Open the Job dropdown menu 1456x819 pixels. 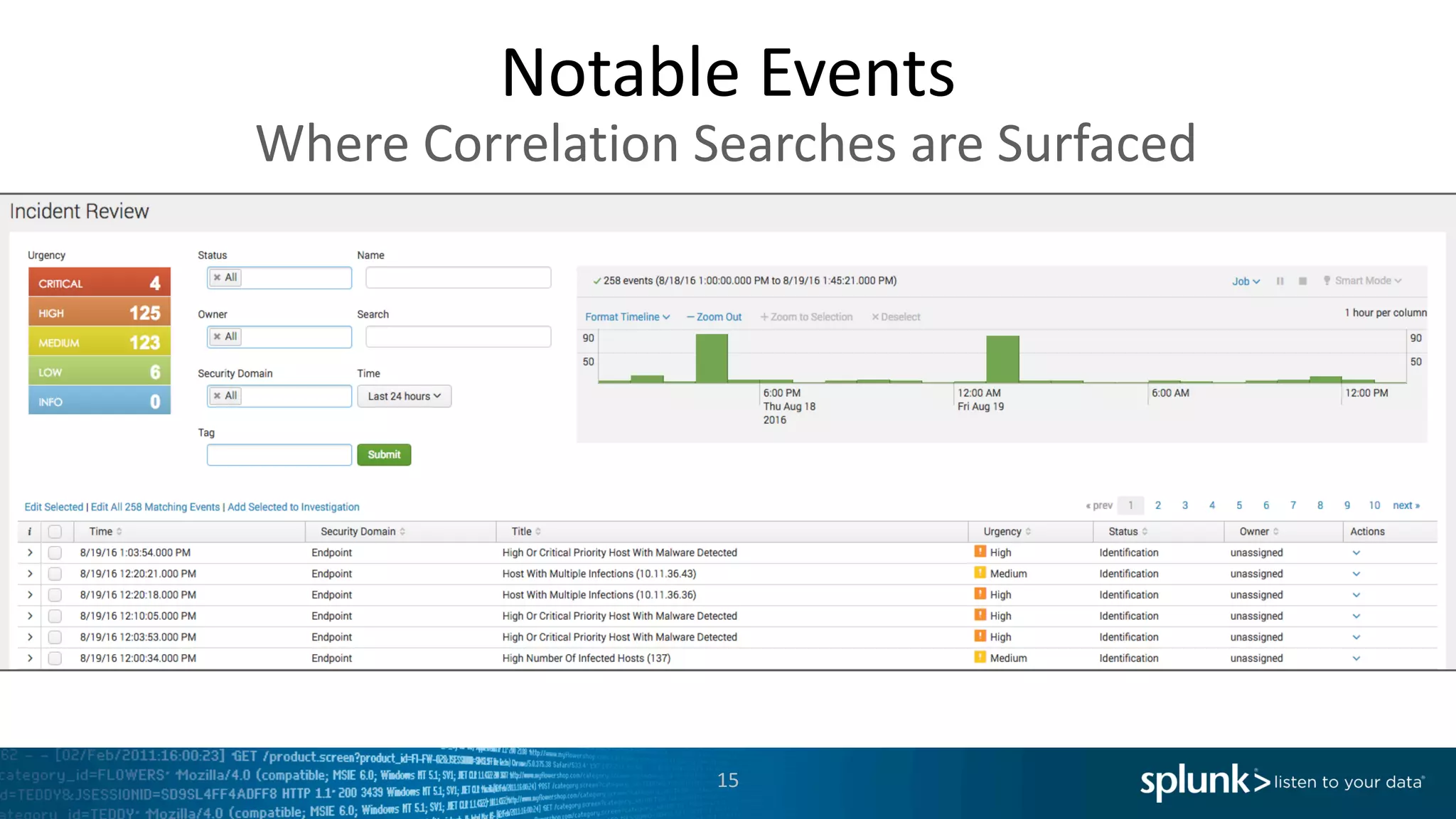click(1246, 282)
